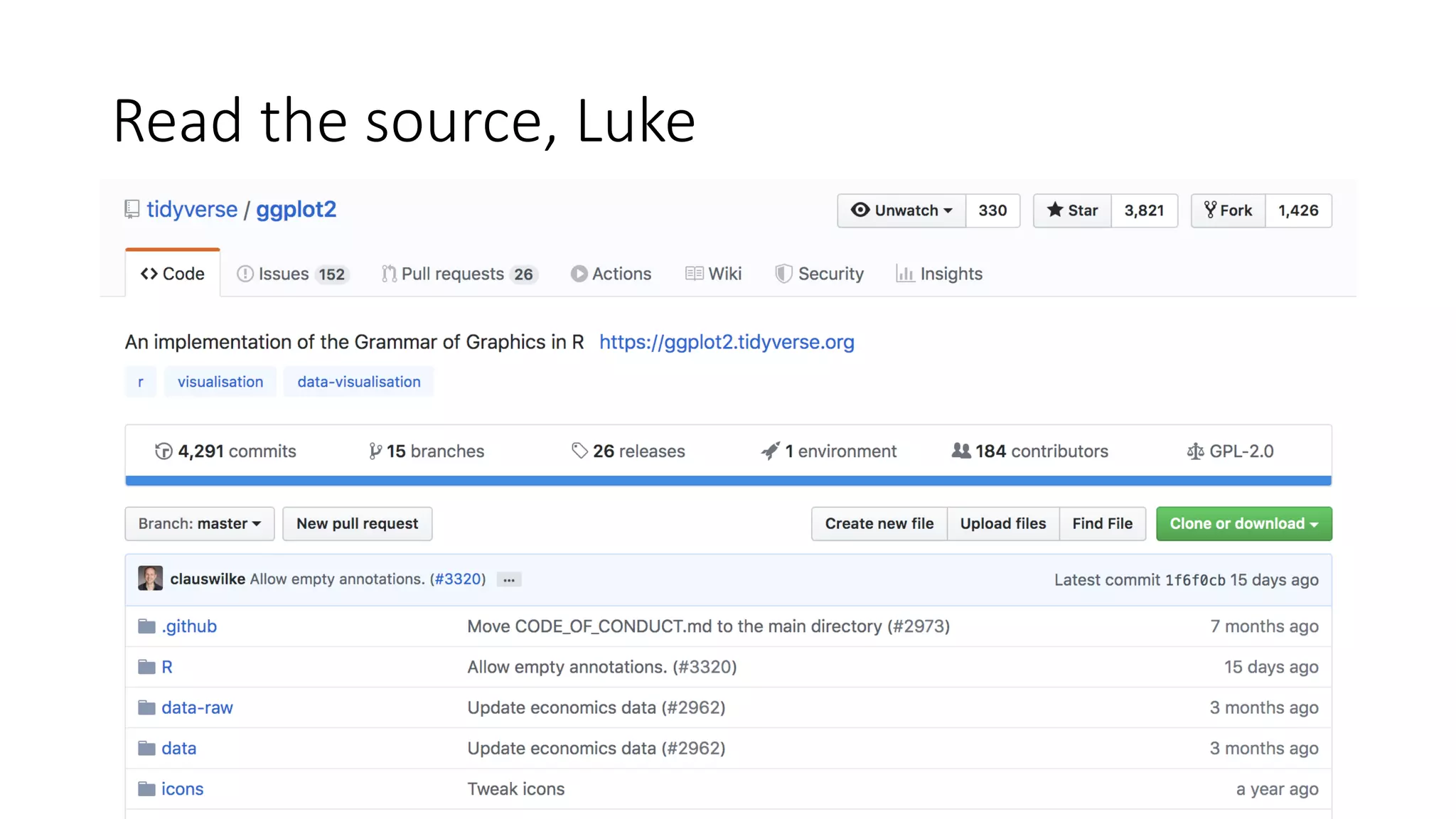Image resolution: width=1456 pixels, height=819 pixels.
Task: Expand the Branch: master dropdown
Action: point(200,524)
